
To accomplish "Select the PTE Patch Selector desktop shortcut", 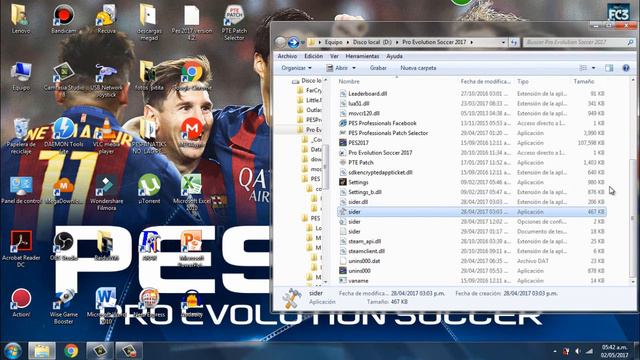I will tap(234, 22).
